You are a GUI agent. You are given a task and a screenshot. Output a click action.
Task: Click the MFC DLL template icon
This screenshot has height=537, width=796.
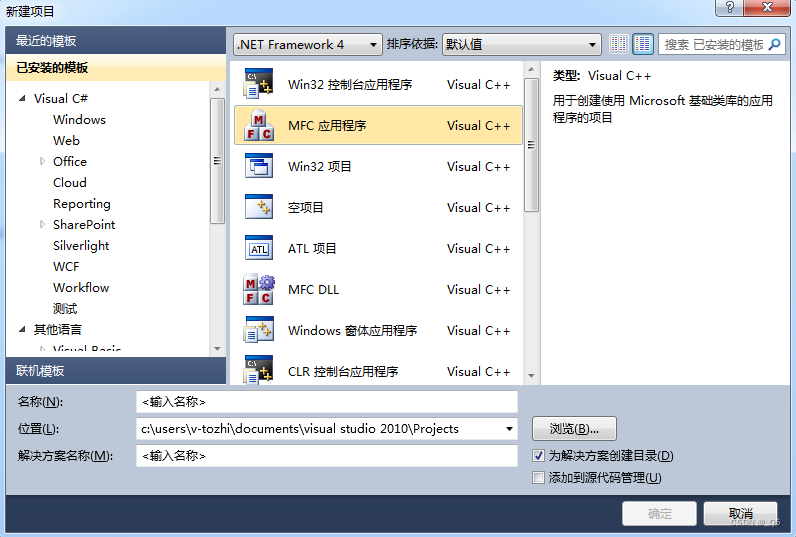(x=259, y=289)
